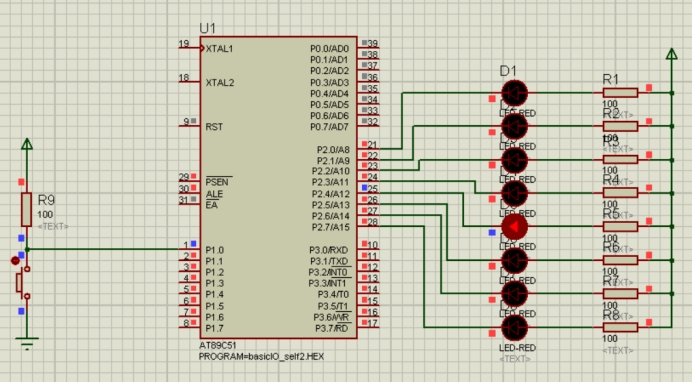Select resistor R5 component

[x=620, y=226]
